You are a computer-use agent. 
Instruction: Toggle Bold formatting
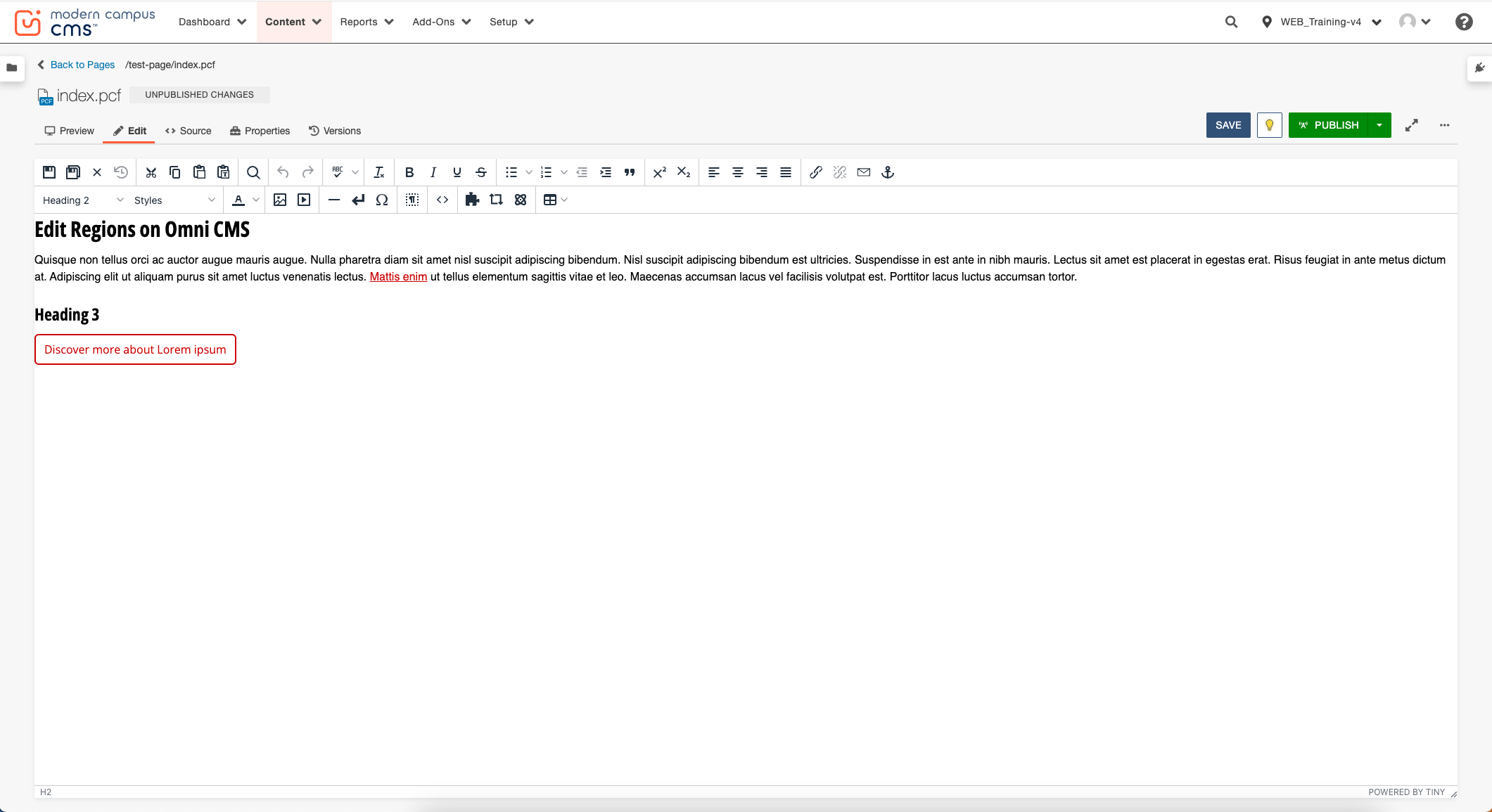click(x=409, y=172)
